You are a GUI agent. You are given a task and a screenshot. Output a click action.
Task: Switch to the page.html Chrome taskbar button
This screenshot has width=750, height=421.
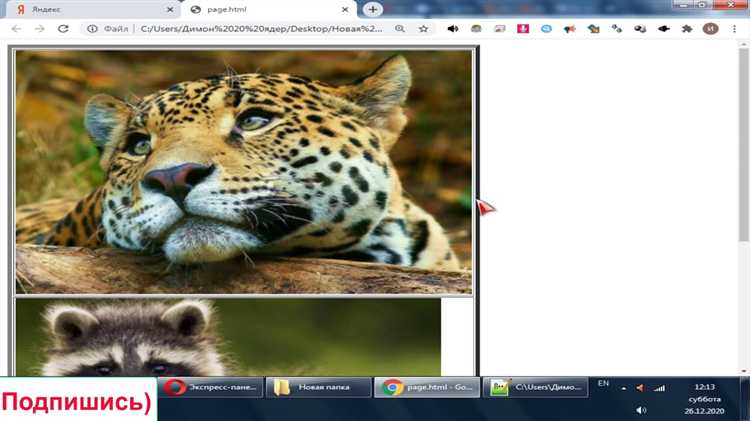427,387
